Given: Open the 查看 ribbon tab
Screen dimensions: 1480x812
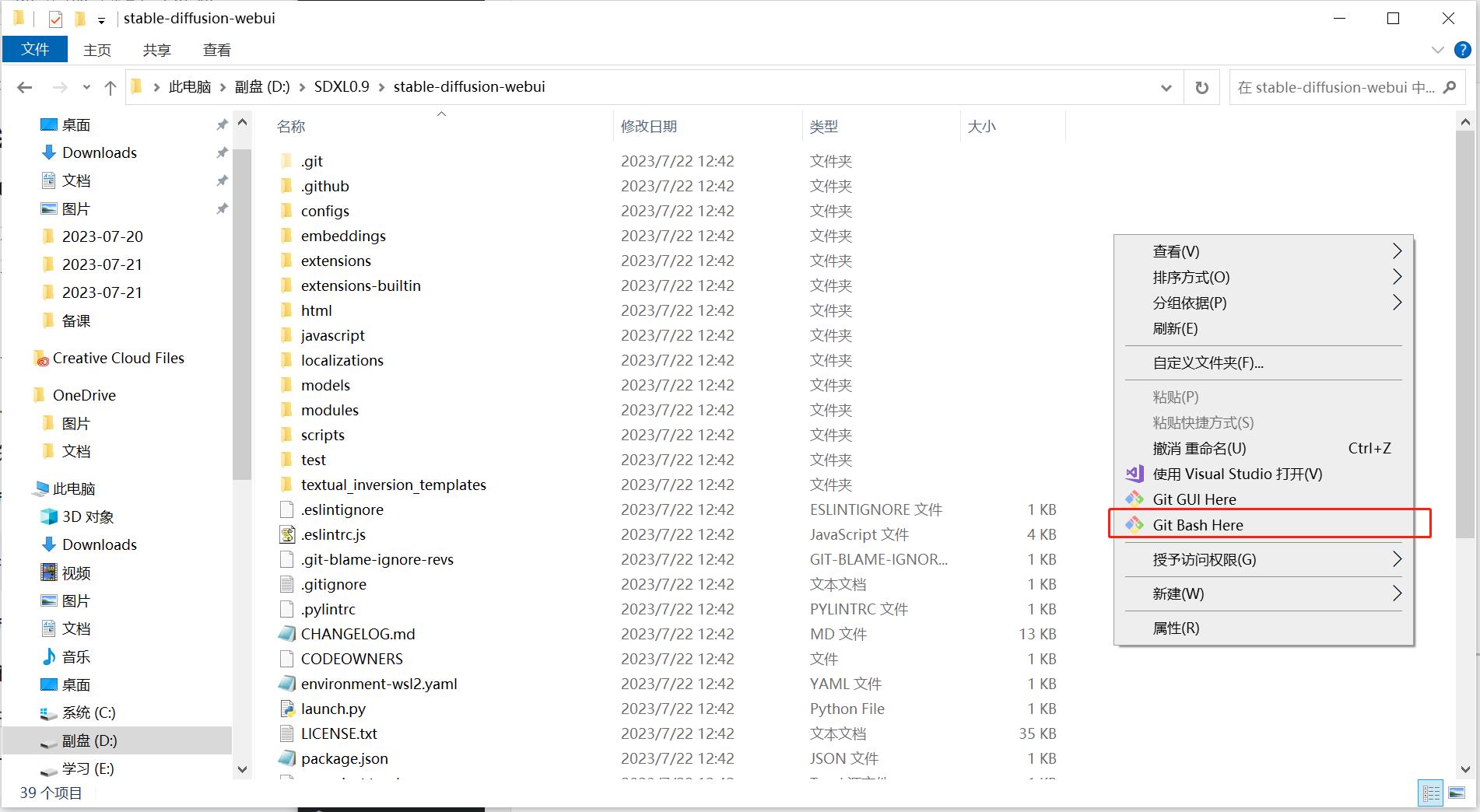Looking at the screenshot, I should tap(216, 50).
